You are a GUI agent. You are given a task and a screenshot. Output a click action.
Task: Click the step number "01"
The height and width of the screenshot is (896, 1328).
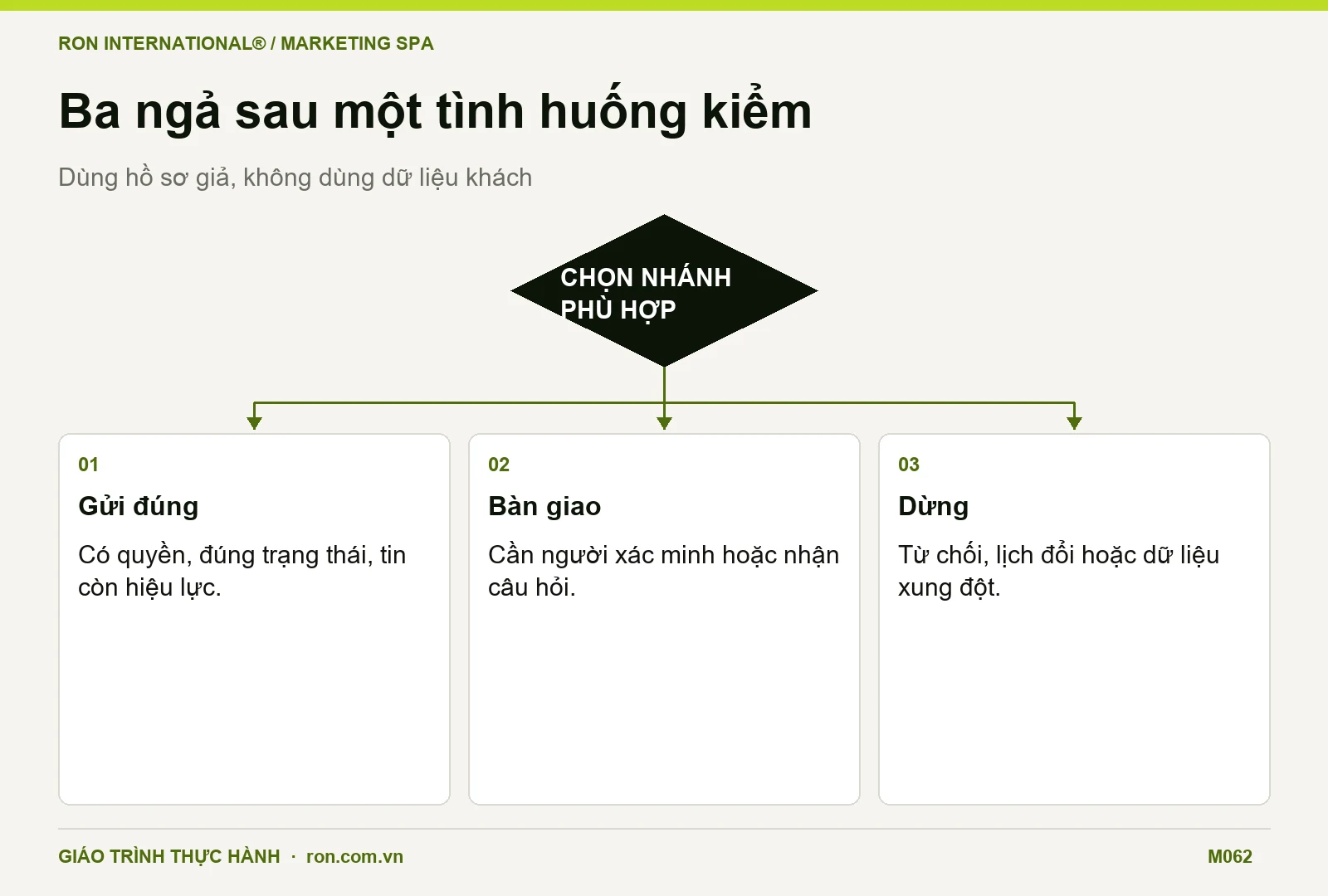click(88, 465)
